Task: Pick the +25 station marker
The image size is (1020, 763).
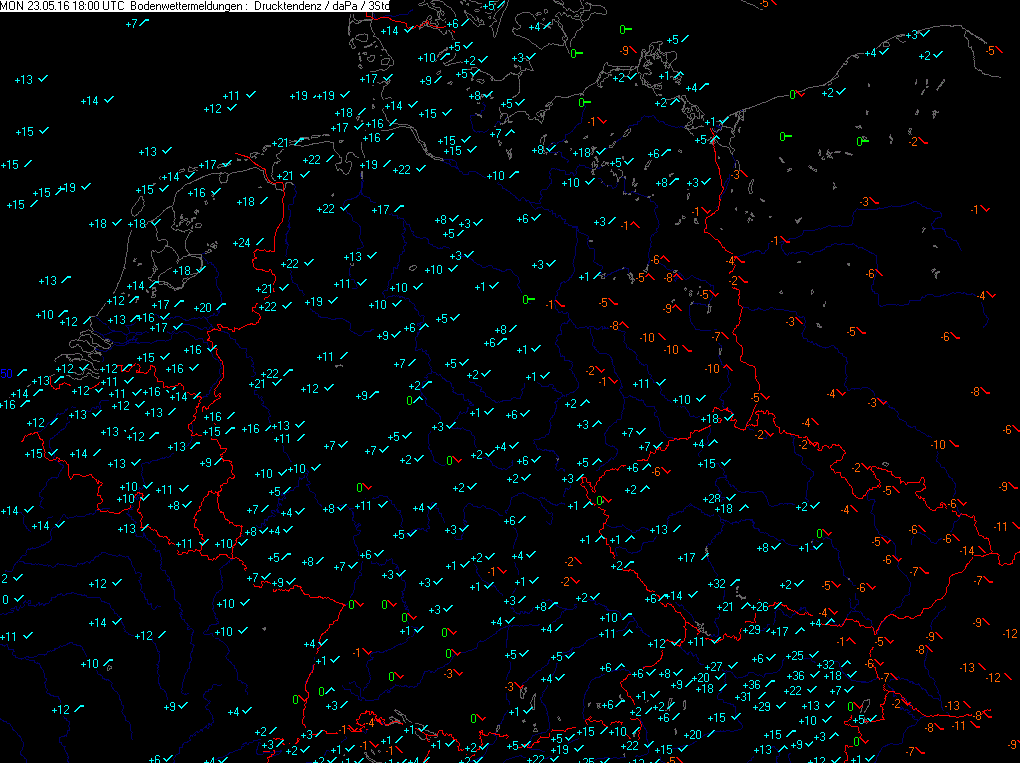Action: 796,656
